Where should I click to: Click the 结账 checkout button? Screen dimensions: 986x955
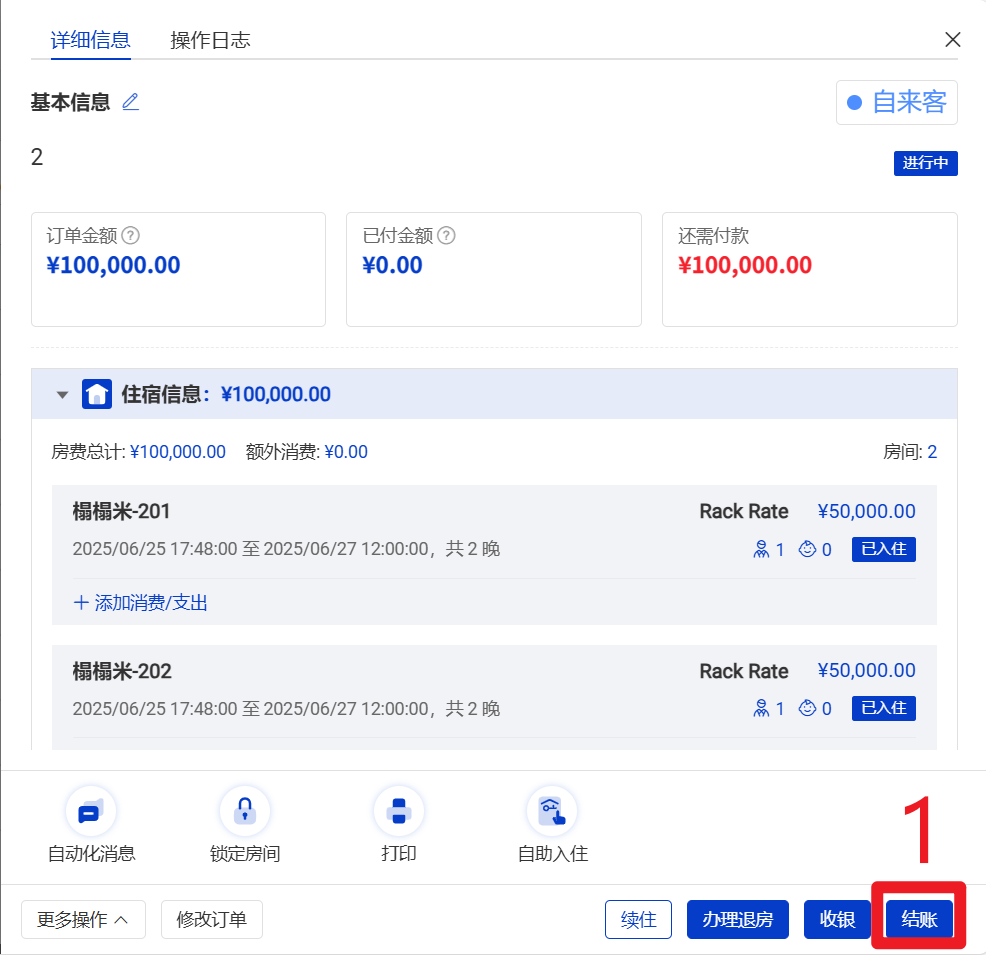919,919
